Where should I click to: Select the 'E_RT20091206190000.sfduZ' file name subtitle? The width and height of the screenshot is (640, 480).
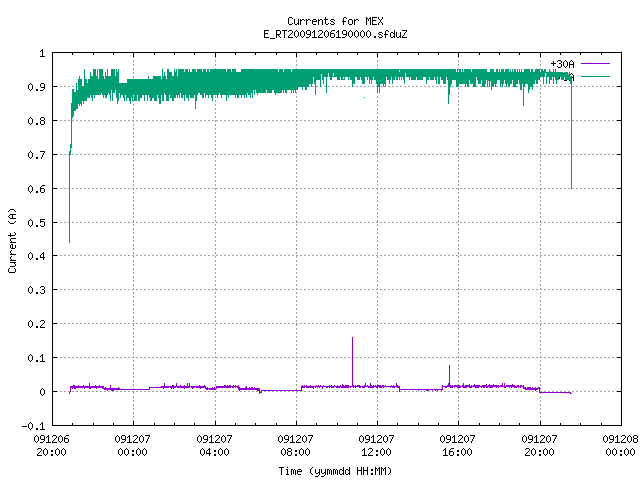335,34
